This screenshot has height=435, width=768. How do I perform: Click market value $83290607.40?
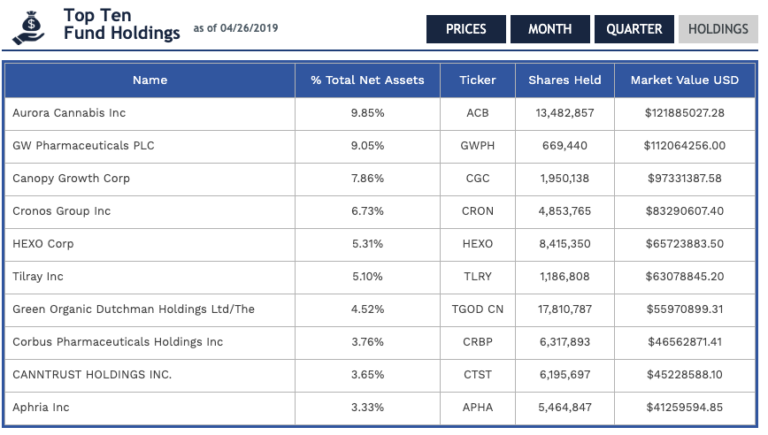685,211
